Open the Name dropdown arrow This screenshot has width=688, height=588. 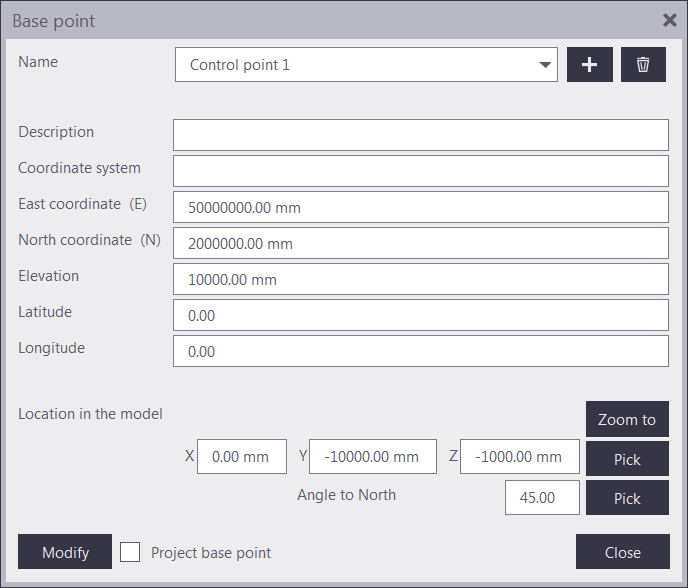[x=545, y=65]
